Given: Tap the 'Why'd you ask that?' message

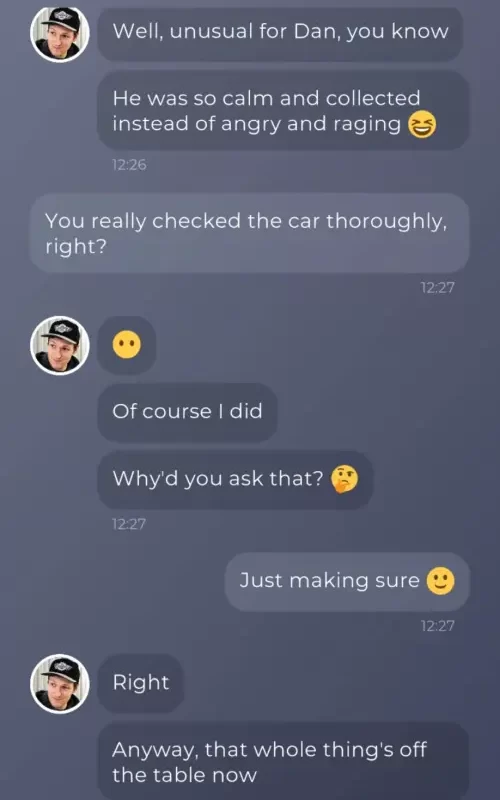Looking at the screenshot, I should pos(235,480).
